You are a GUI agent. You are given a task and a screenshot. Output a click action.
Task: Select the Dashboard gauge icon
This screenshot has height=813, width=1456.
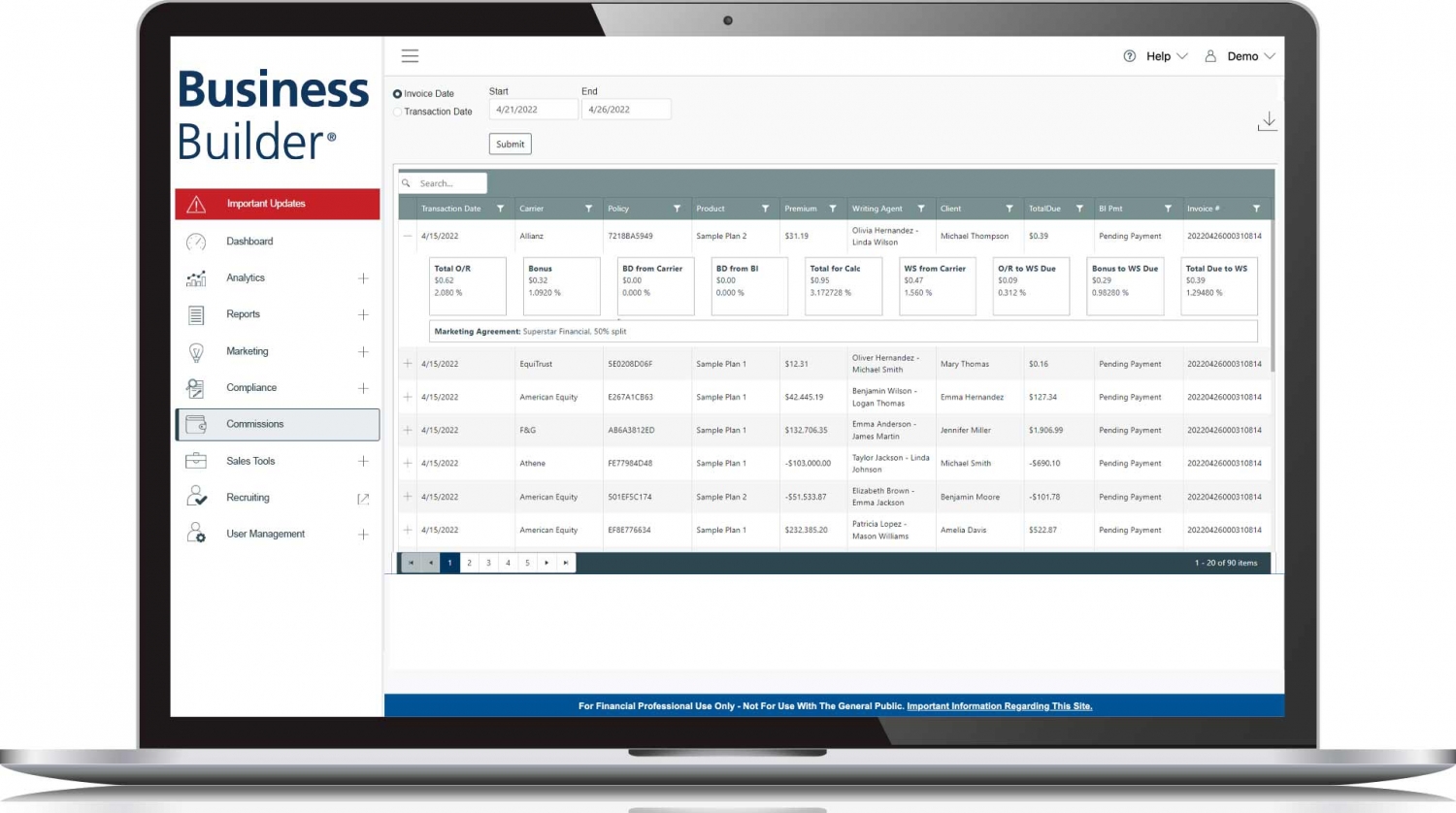195,241
